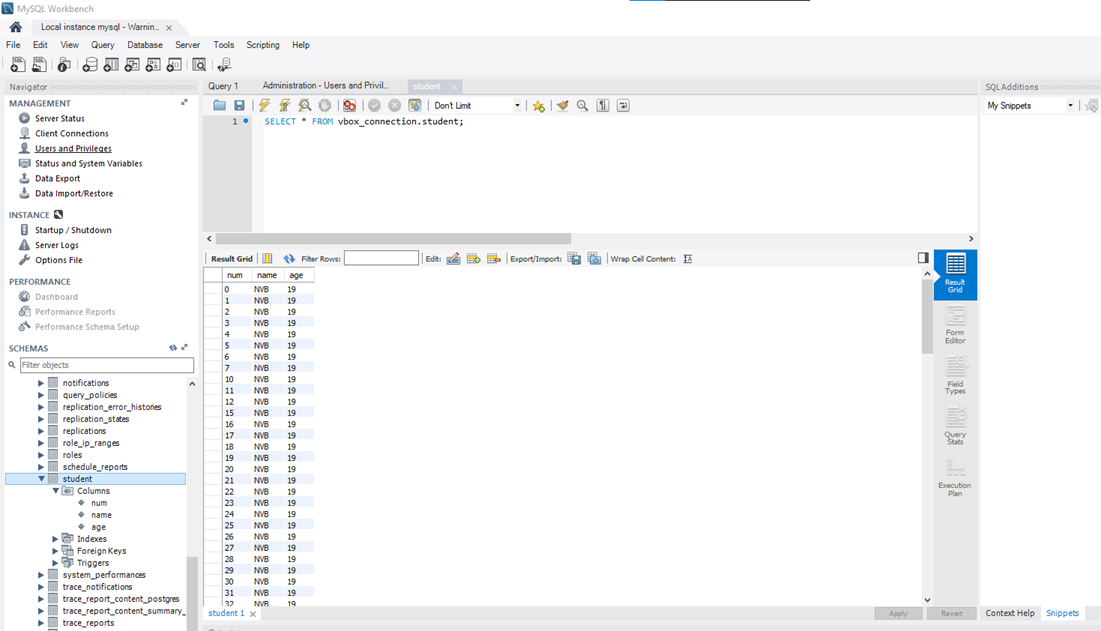Viewport: 1101px width, 631px height.
Task: Toggle Wrap Cell Content option
Action: 688,259
